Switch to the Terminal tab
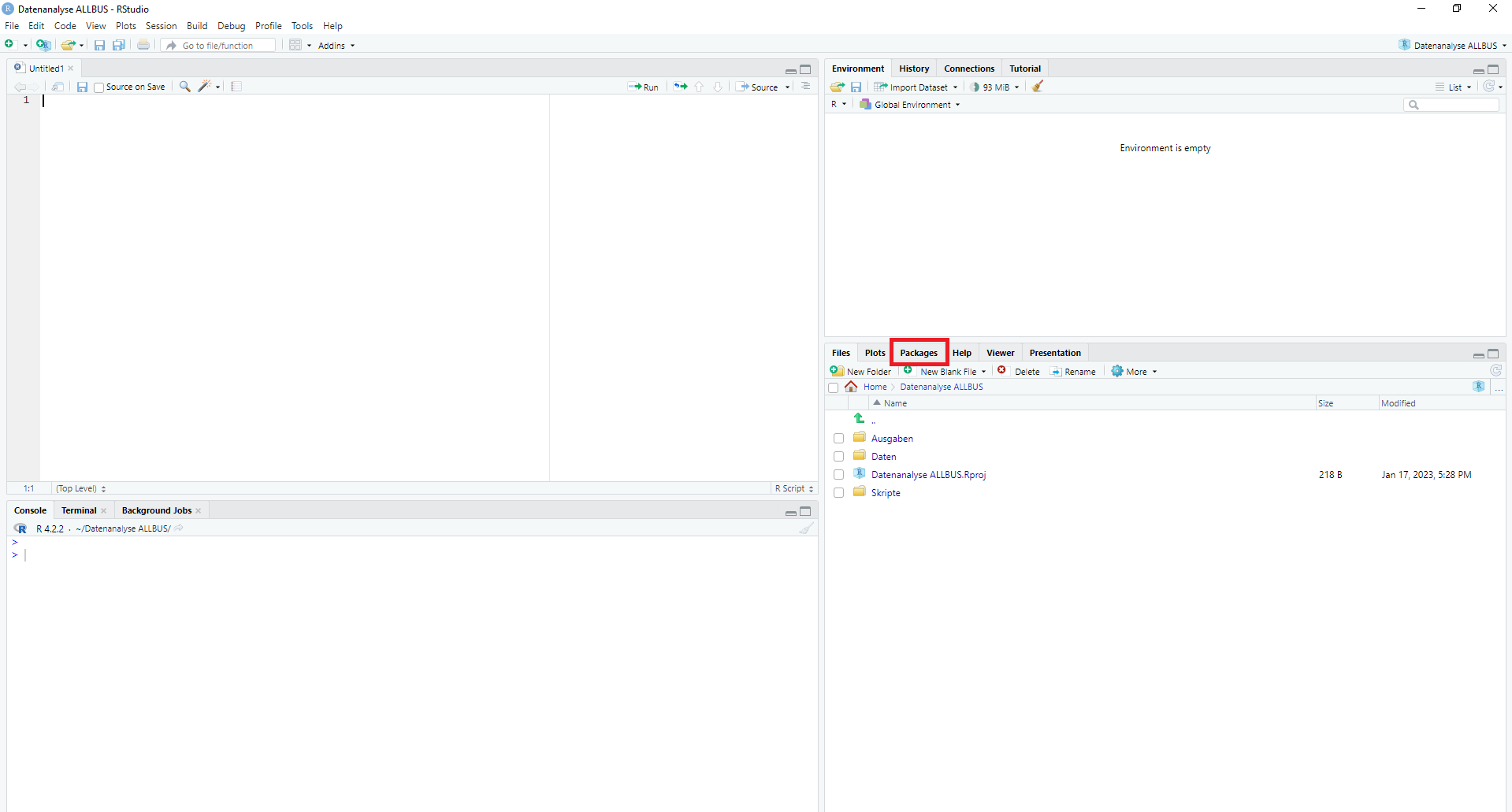This screenshot has width=1512, height=812. (79, 510)
